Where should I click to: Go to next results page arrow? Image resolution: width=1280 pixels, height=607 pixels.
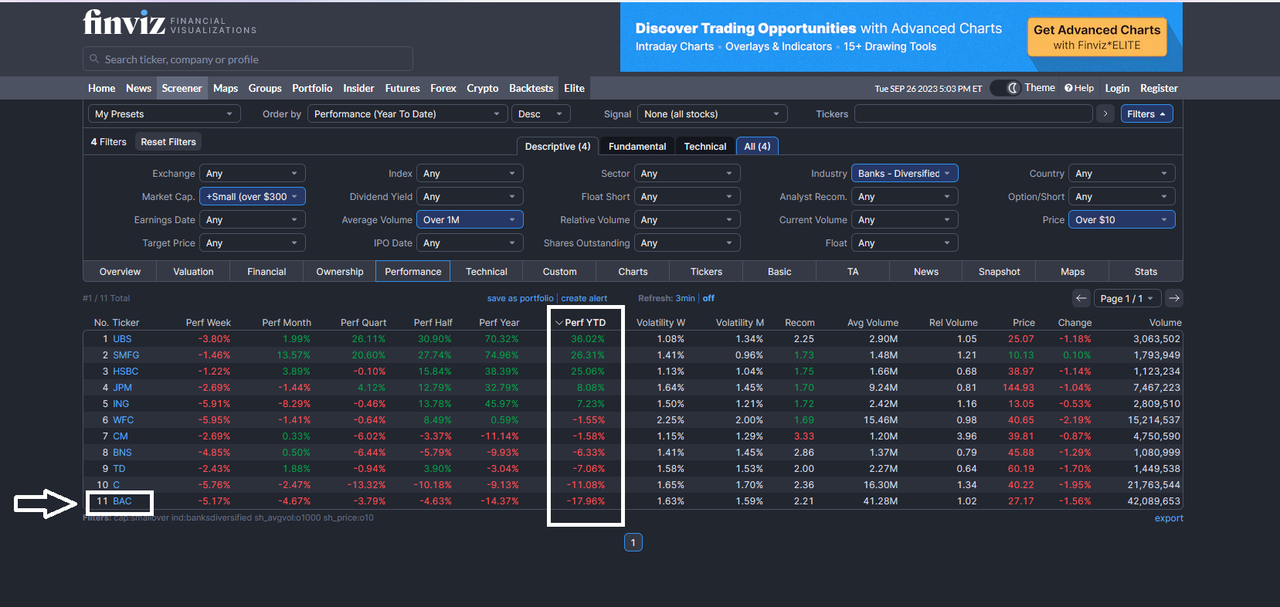pyautogui.click(x=1174, y=298)
